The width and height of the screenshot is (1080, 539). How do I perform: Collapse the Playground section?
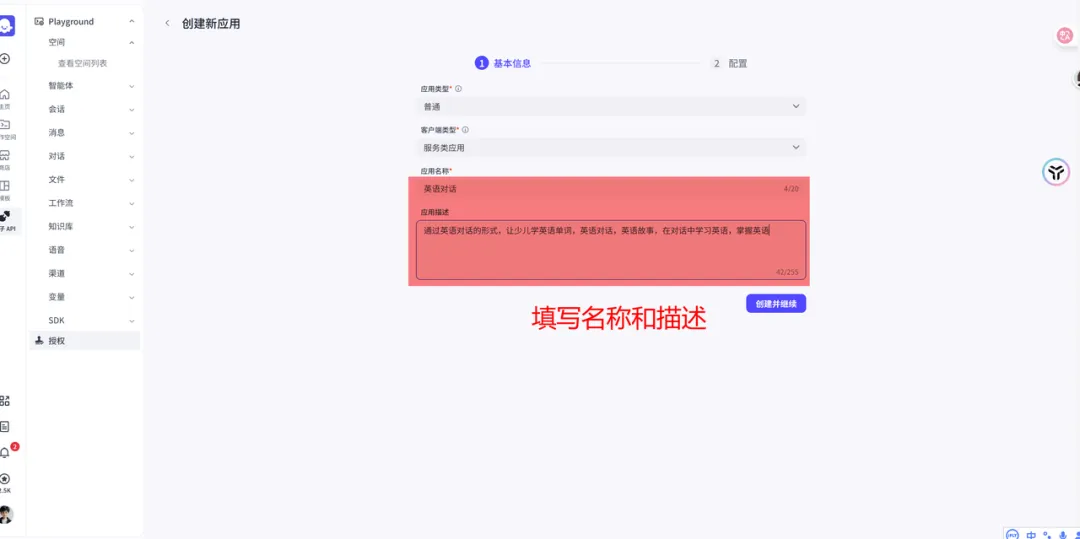[132, 21]
